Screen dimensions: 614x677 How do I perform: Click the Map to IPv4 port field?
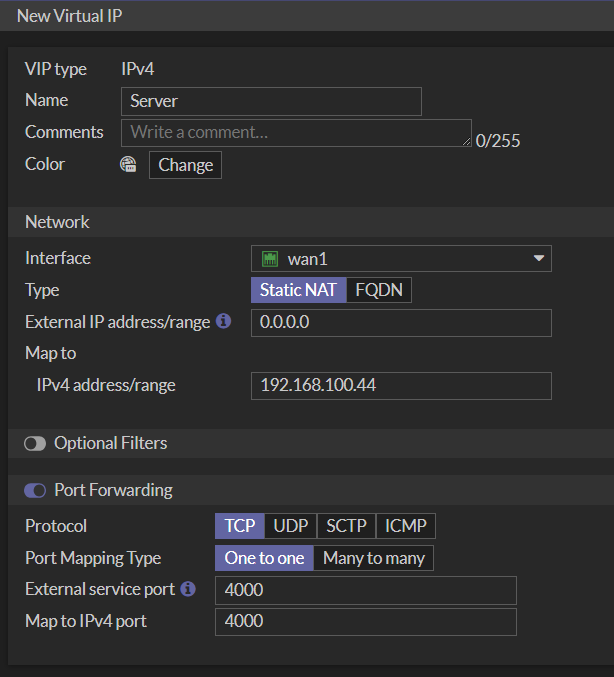coord(365,622)
